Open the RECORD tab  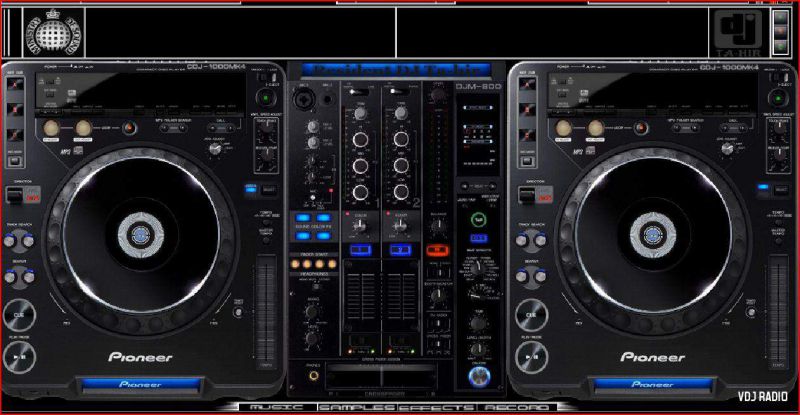516,407
